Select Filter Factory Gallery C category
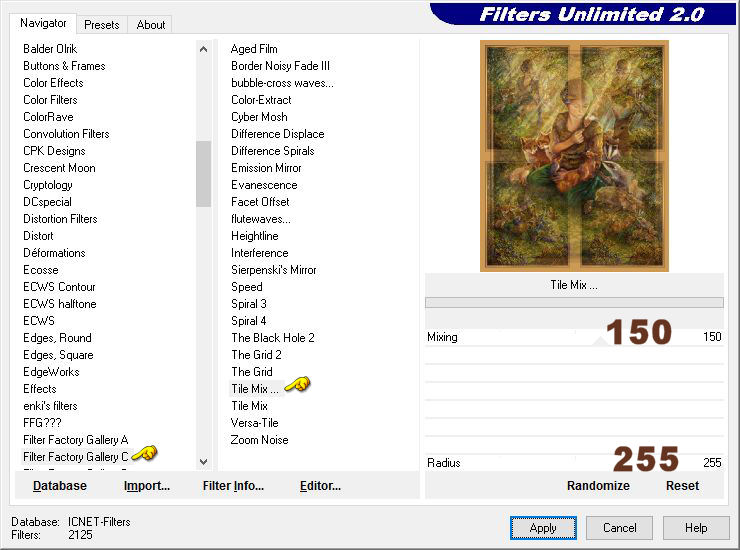This screenshot has height=550, width=740. (x=76, y=457)
